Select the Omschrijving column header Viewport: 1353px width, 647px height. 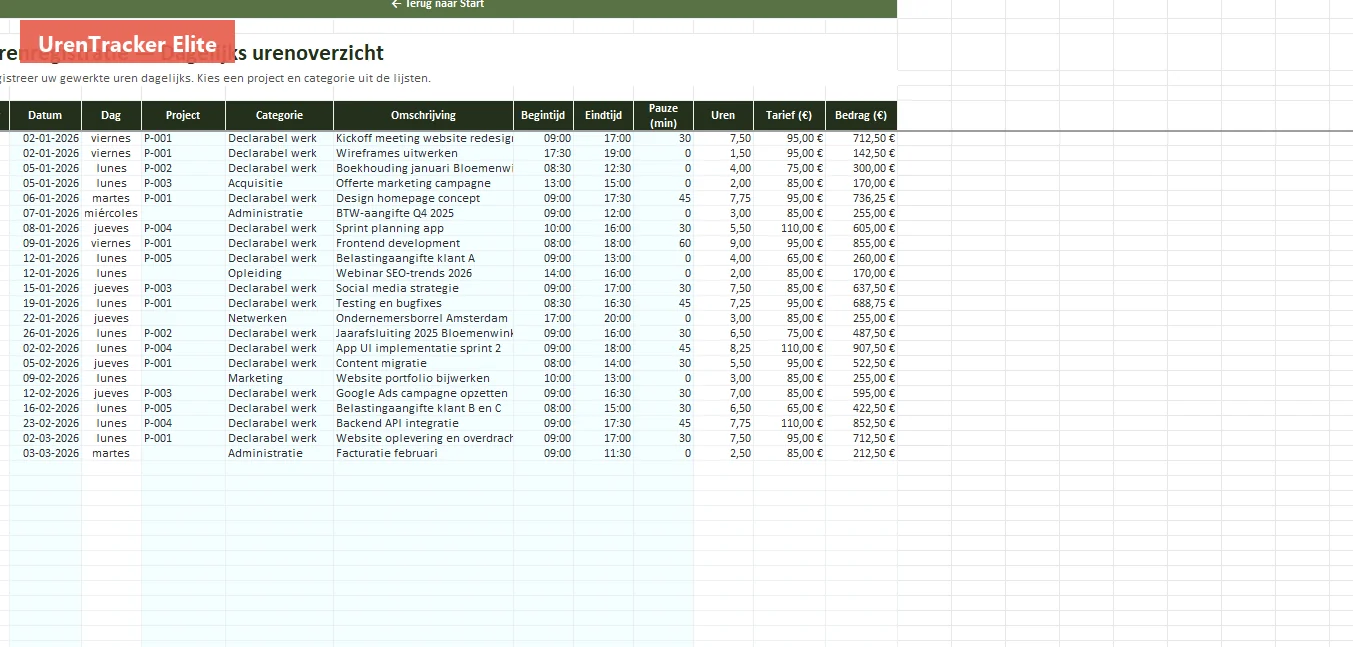[x=423, y=115]
